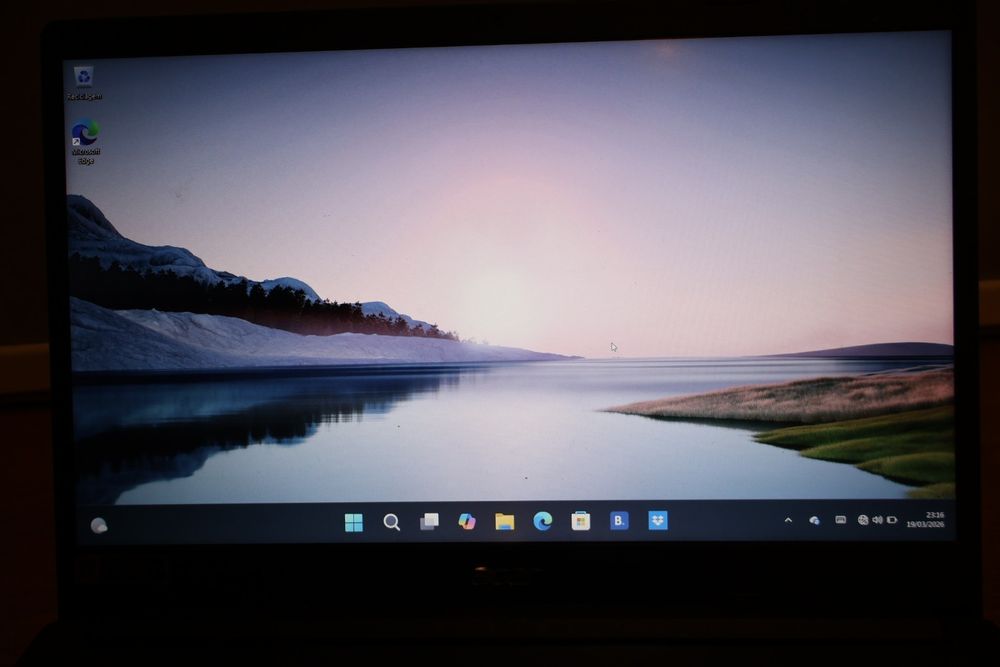Screen dimensions: 1000x667
Task: Open Dropbox from the taskbar
Action: tap(658, 520)
